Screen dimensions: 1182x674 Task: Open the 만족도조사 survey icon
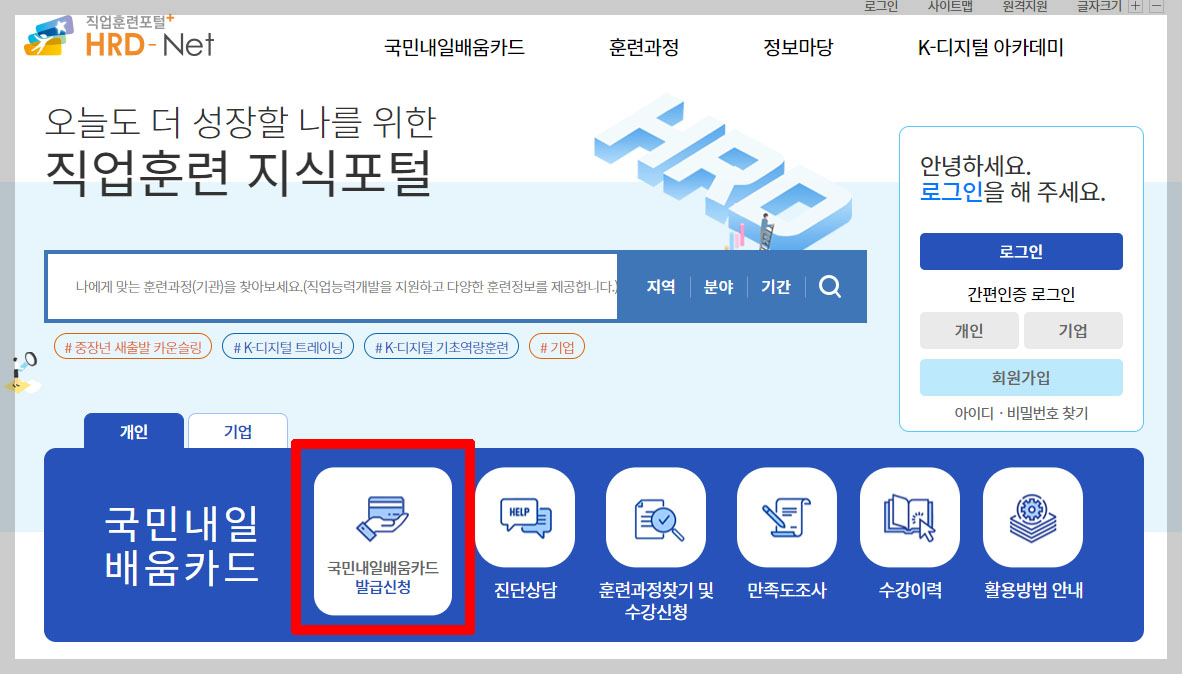[x=786, y=517]
